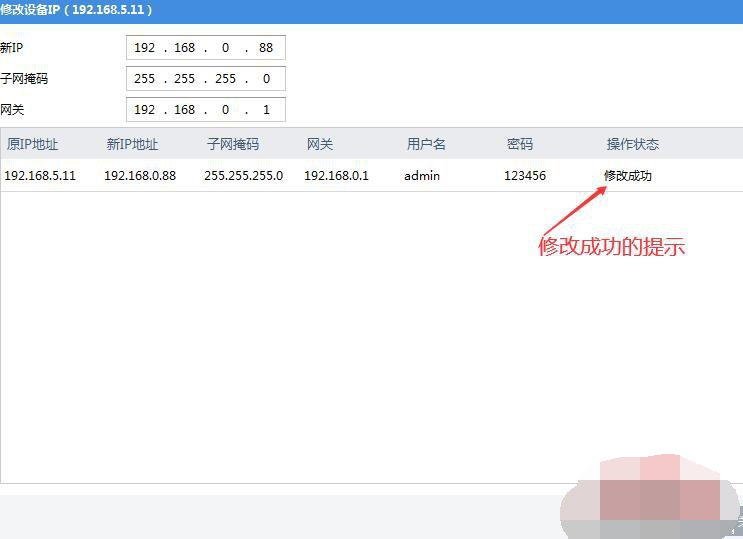
Task: Select the row cell 192.168.5.11
Action: coord(40,176)
